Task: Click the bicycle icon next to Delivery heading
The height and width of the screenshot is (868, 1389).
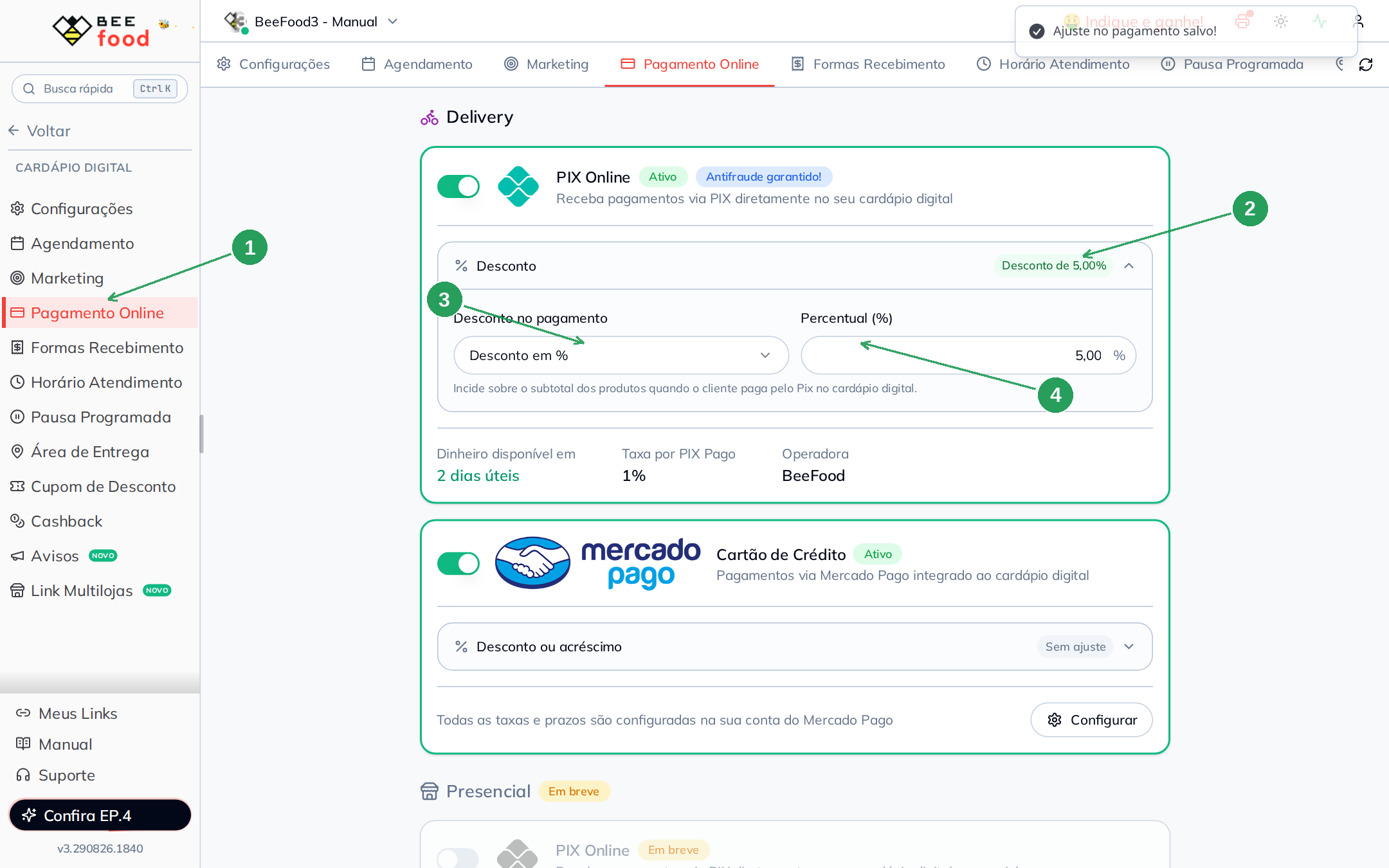Action: [430, 117]
